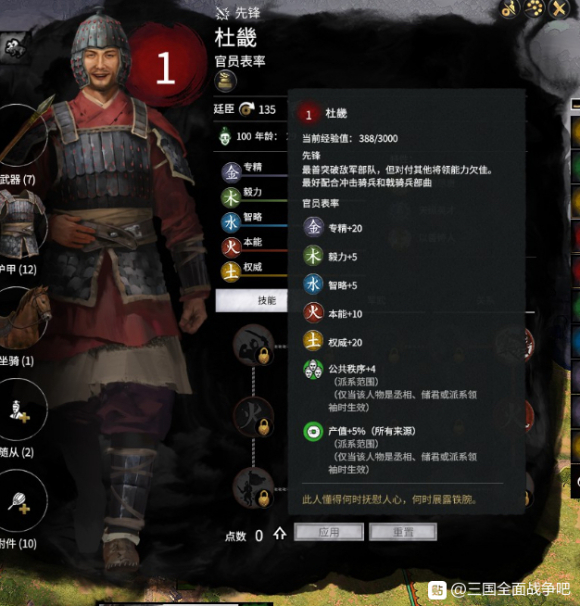Click the 火 本能 attribute icon
This screenshot has height=606, width=580.
click(x=231, y=248)
